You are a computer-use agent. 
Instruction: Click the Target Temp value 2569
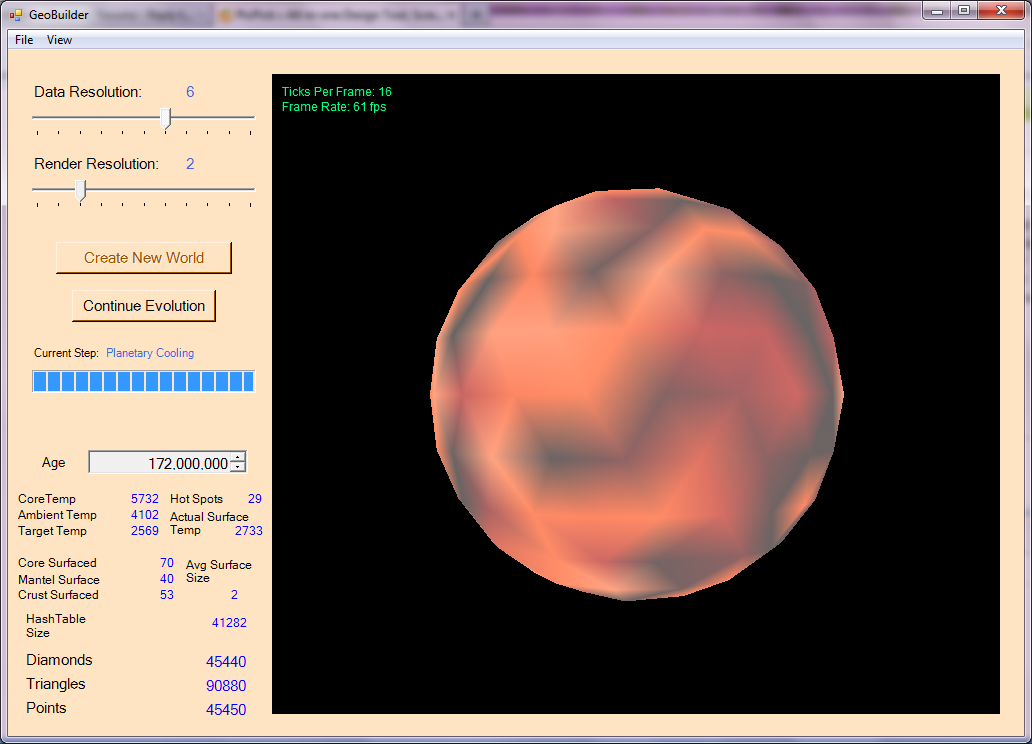point(145,531)
